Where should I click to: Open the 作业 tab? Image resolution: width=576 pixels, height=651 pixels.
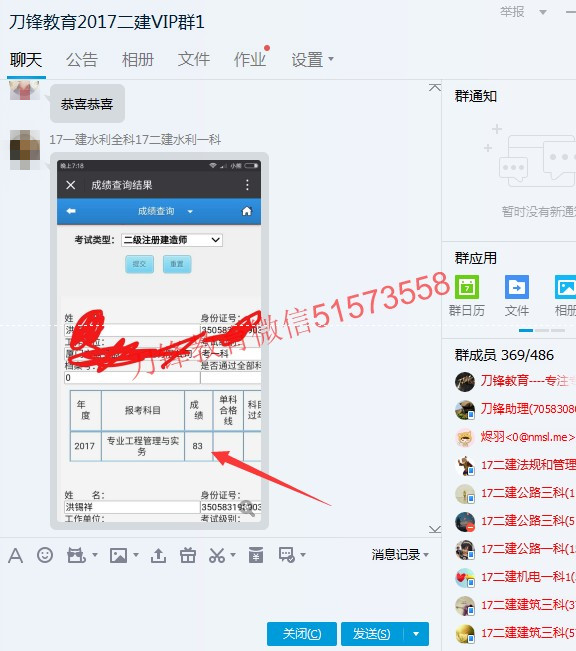coord(250,60)
